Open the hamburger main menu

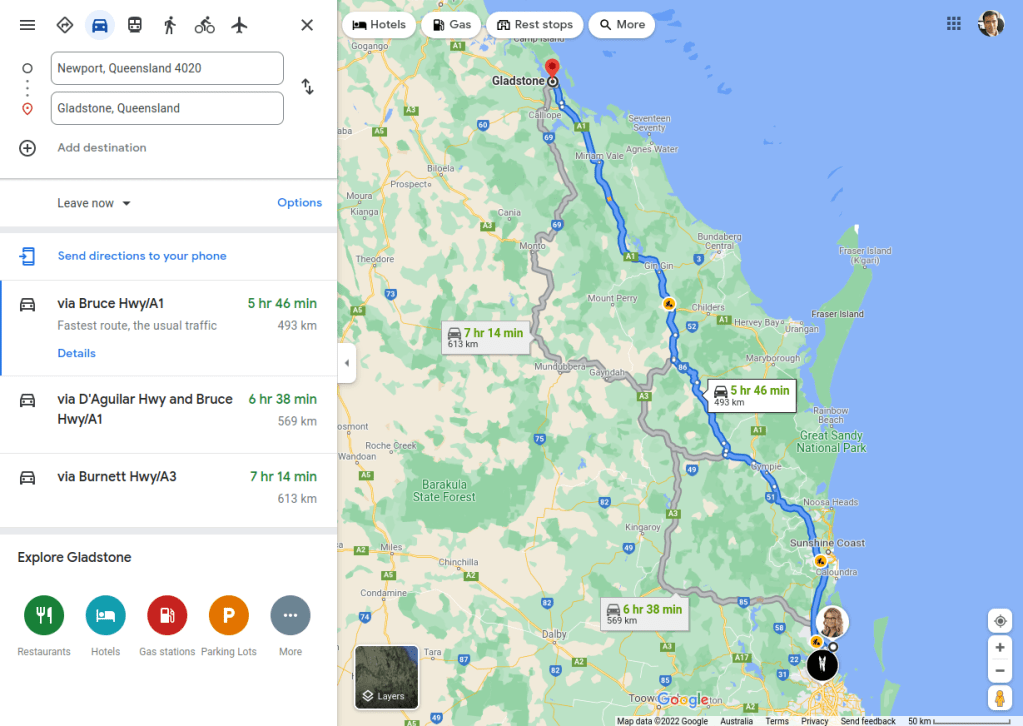(x=27, y=25)
